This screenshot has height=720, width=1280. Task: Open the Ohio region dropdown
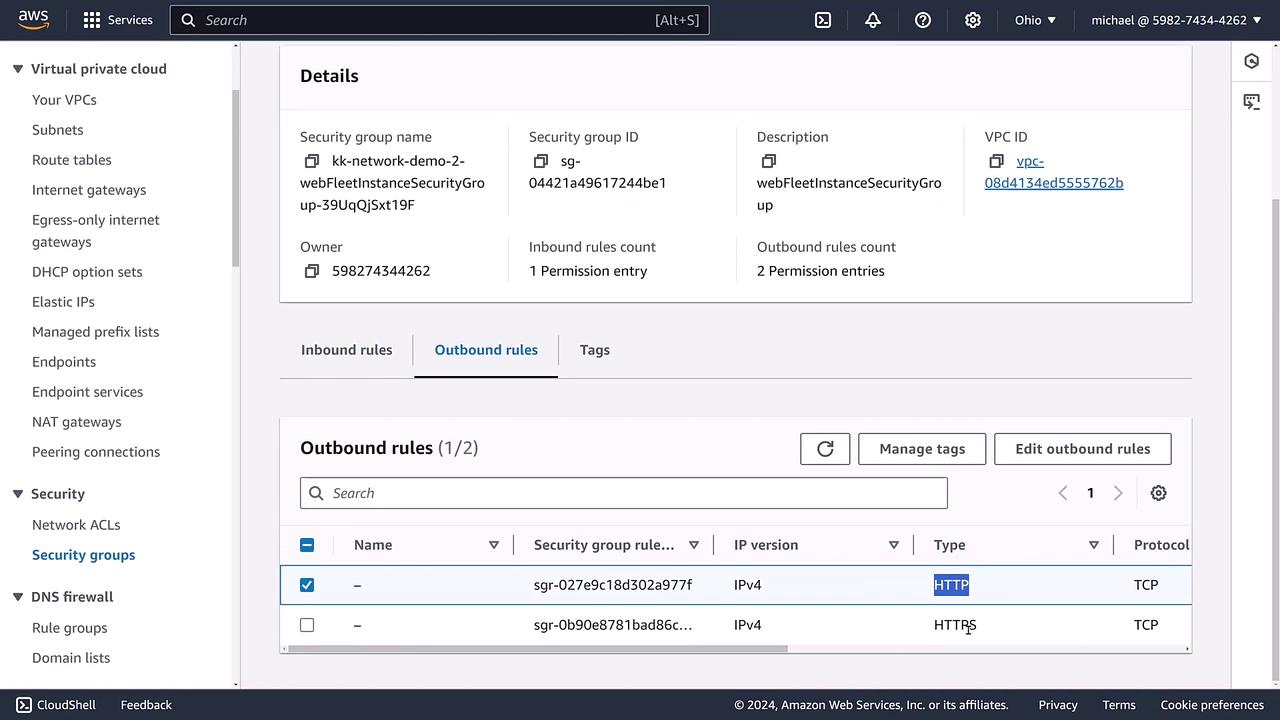pyautogui.click(x=1035, y=20)
